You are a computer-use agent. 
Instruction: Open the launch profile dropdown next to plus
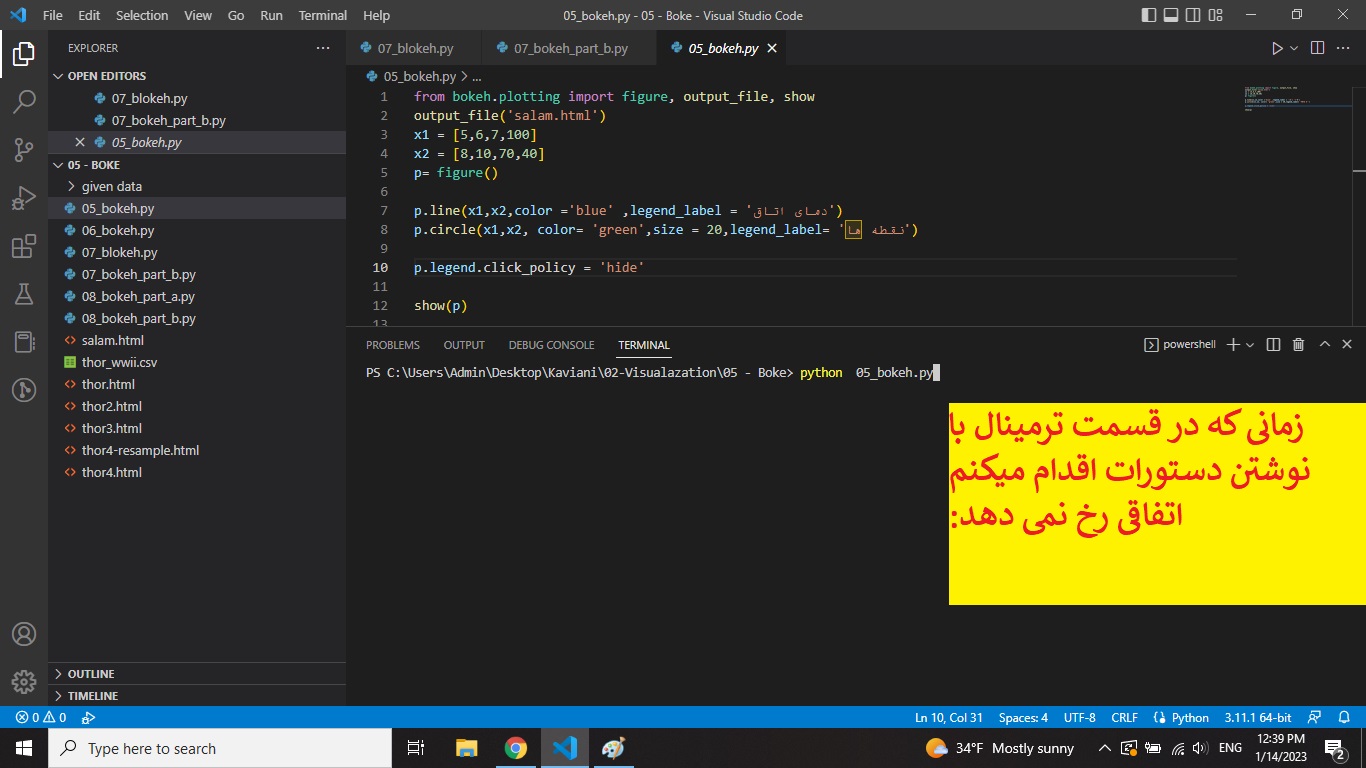point(1250,344)
